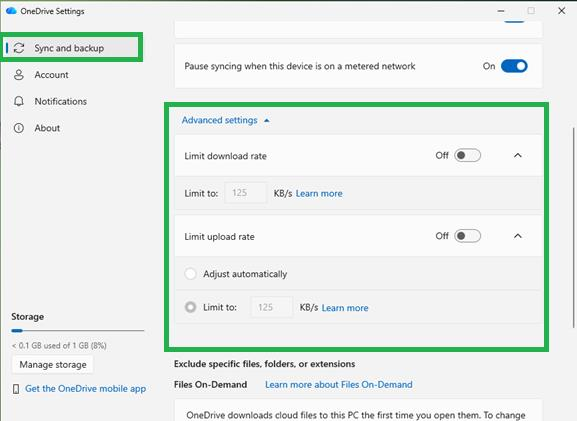Click the download rate Limit to KB/s field
Viewport: 577px width, 421px height.
(x=246, y=193)
